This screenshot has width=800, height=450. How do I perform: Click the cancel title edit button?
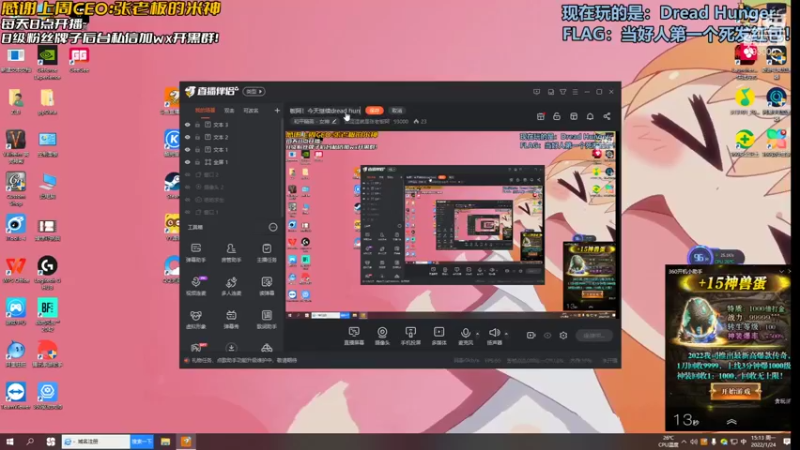coord(397,110)
